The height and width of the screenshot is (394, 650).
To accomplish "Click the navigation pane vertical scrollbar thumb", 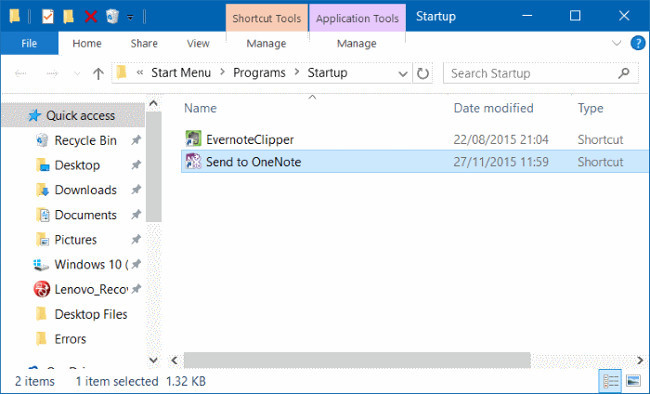I will pyautogui.click(x=153, y=167).
